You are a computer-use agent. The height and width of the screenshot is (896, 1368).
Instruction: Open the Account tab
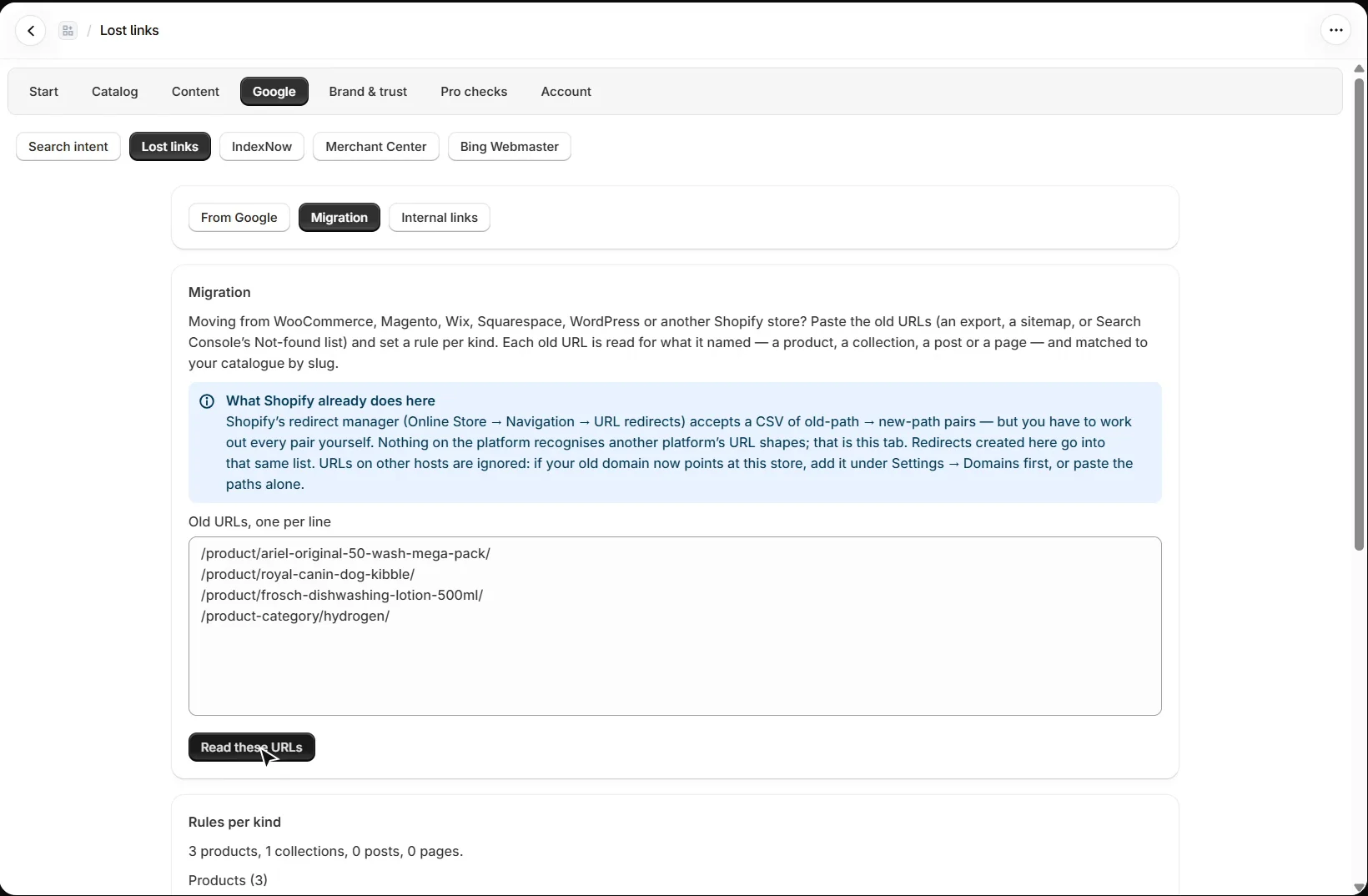tap(566, 92)
